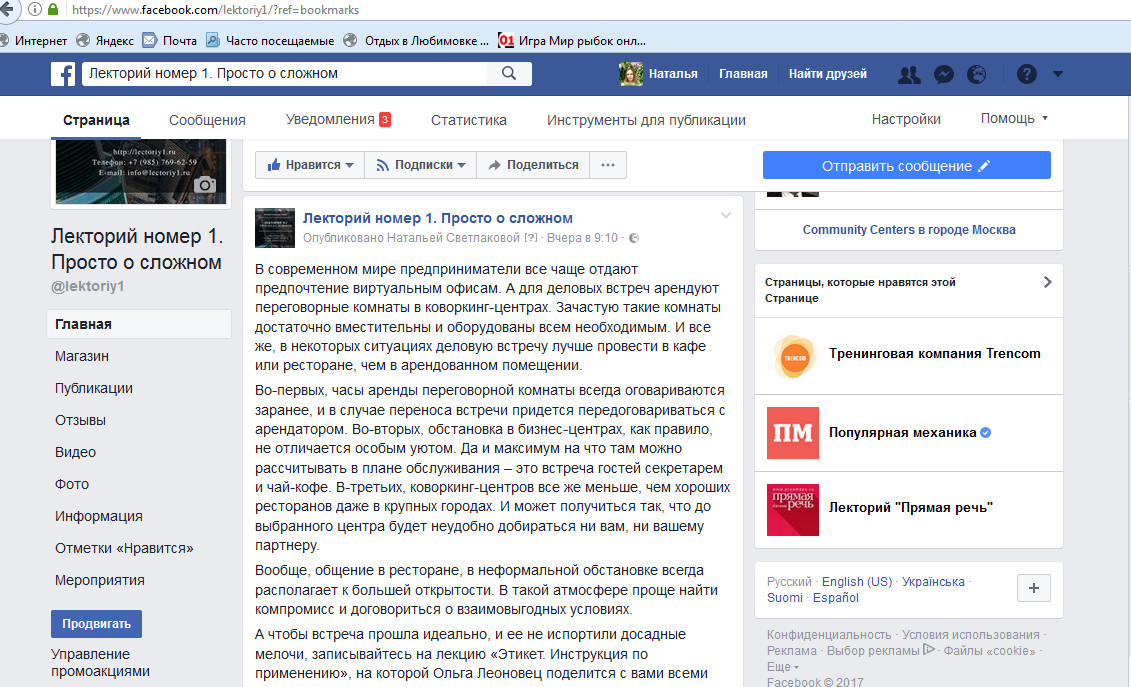
Task: Click the help question mark icon
Action: 1026,74
